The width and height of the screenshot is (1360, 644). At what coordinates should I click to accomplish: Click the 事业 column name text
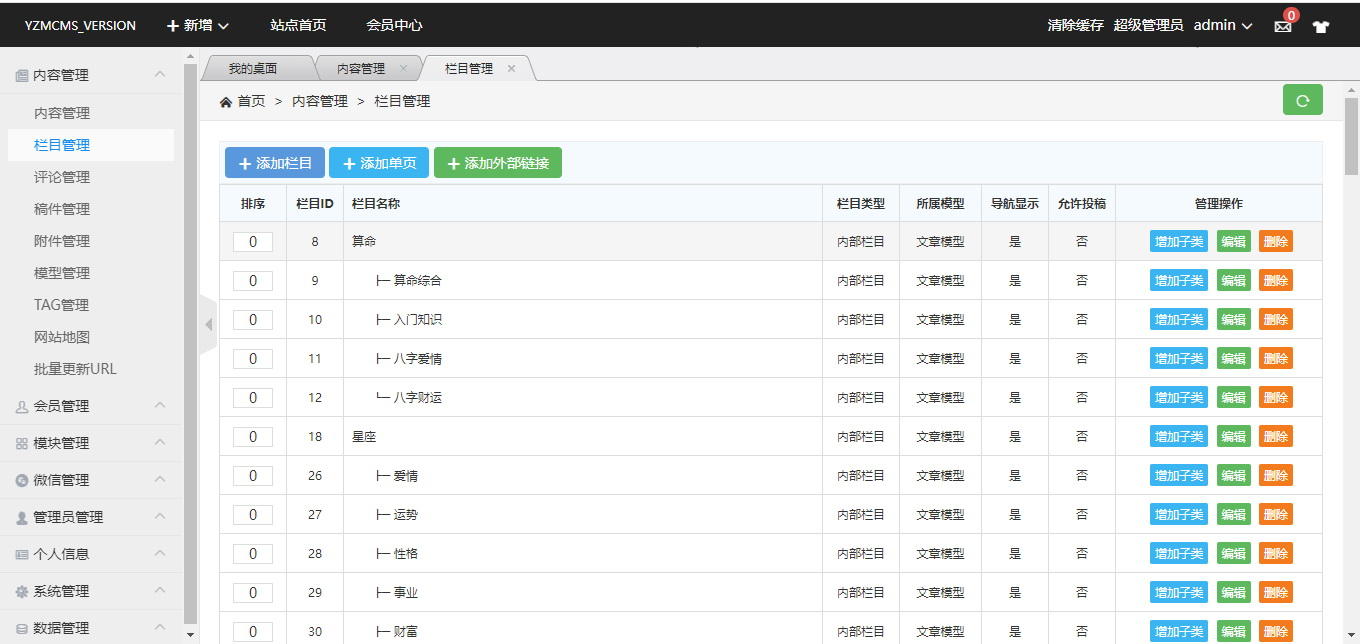tap(405, 593)
